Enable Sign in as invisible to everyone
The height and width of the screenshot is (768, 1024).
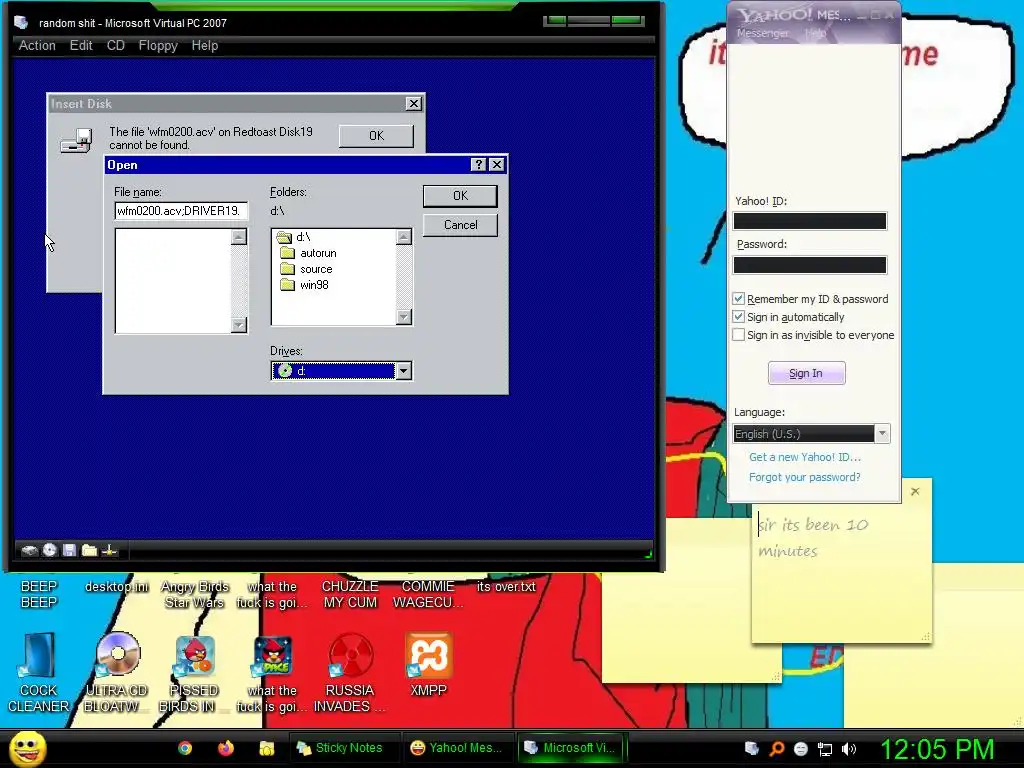pos(739,335)
